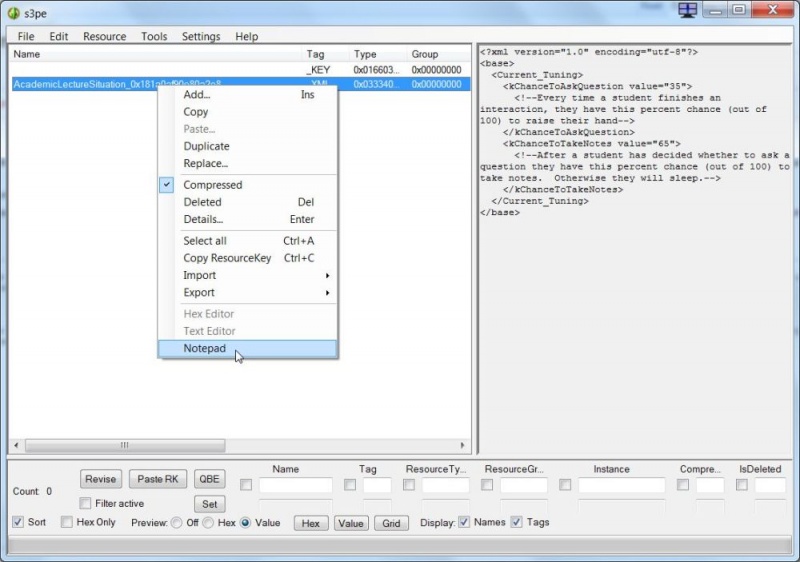Click the Grid button
This screenshot has height=562, width=800.
391,523
